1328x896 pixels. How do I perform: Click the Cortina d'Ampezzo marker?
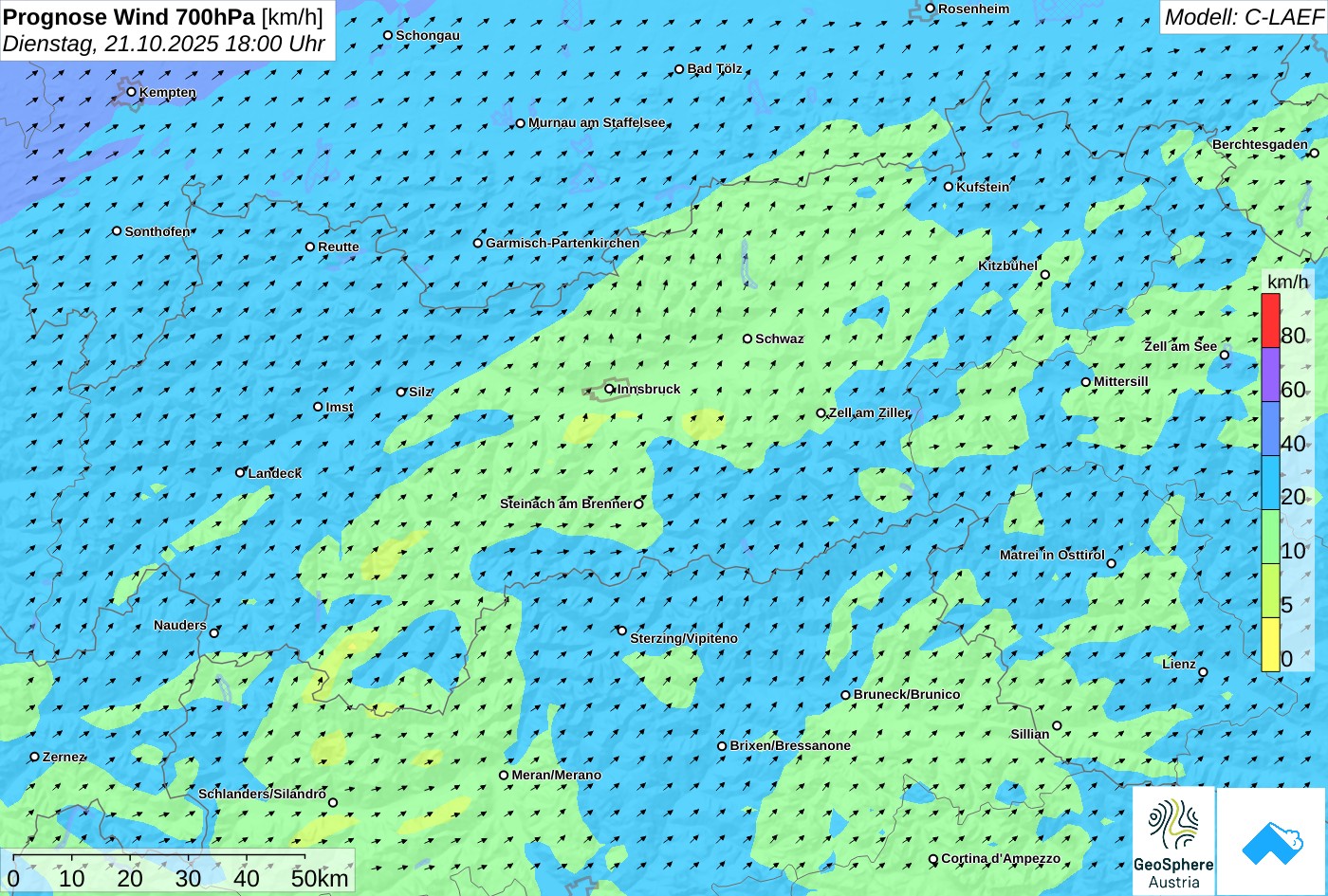point(933,859)
